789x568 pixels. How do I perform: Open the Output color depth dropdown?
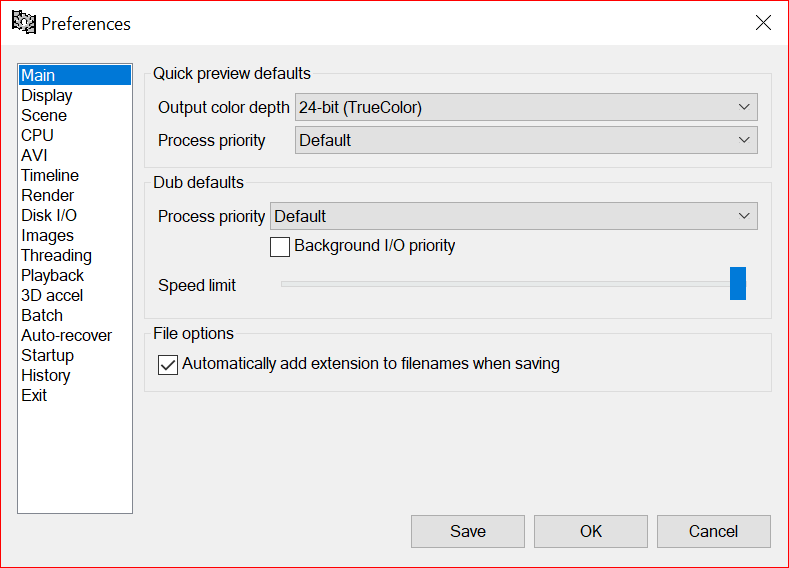526,107
